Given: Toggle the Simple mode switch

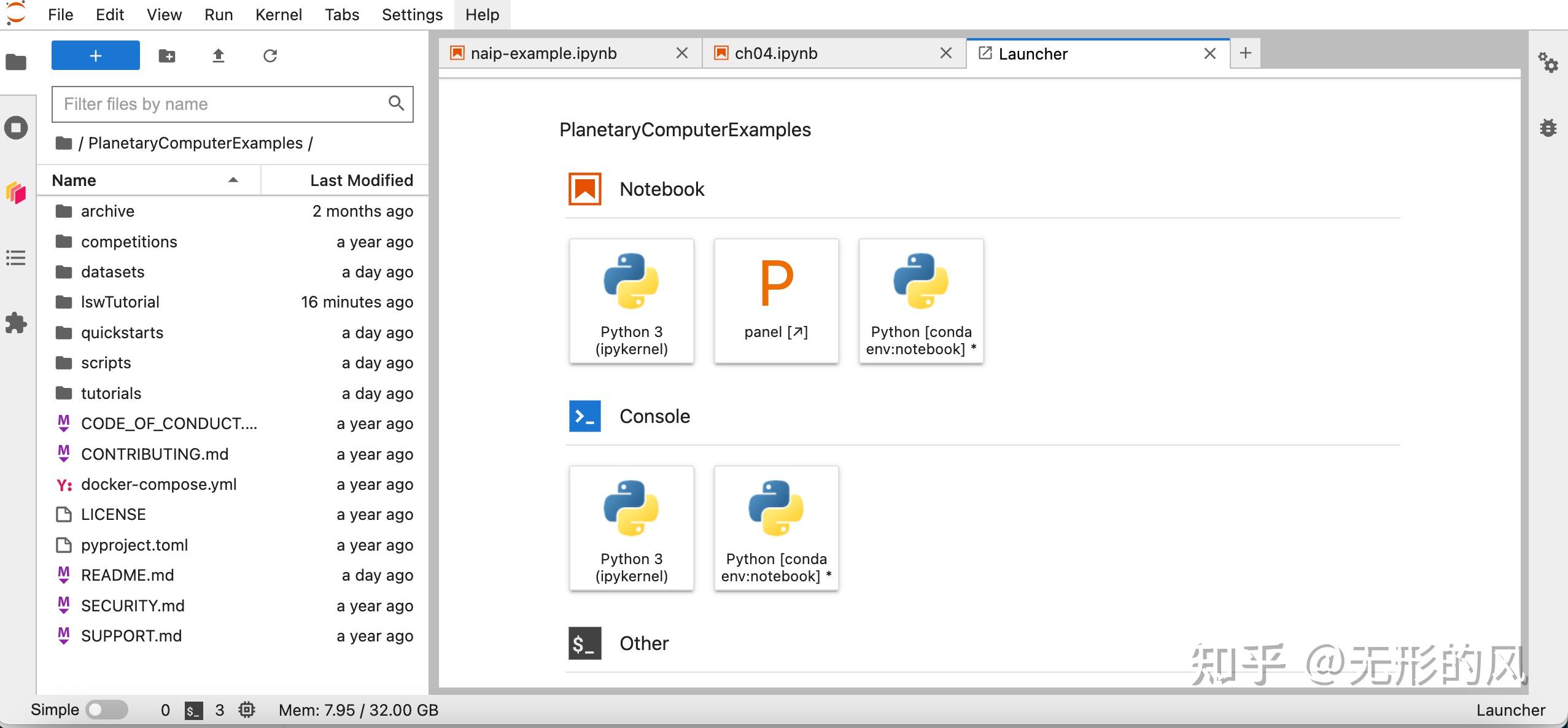Looking at the screenshot, I should coord(106,710).
